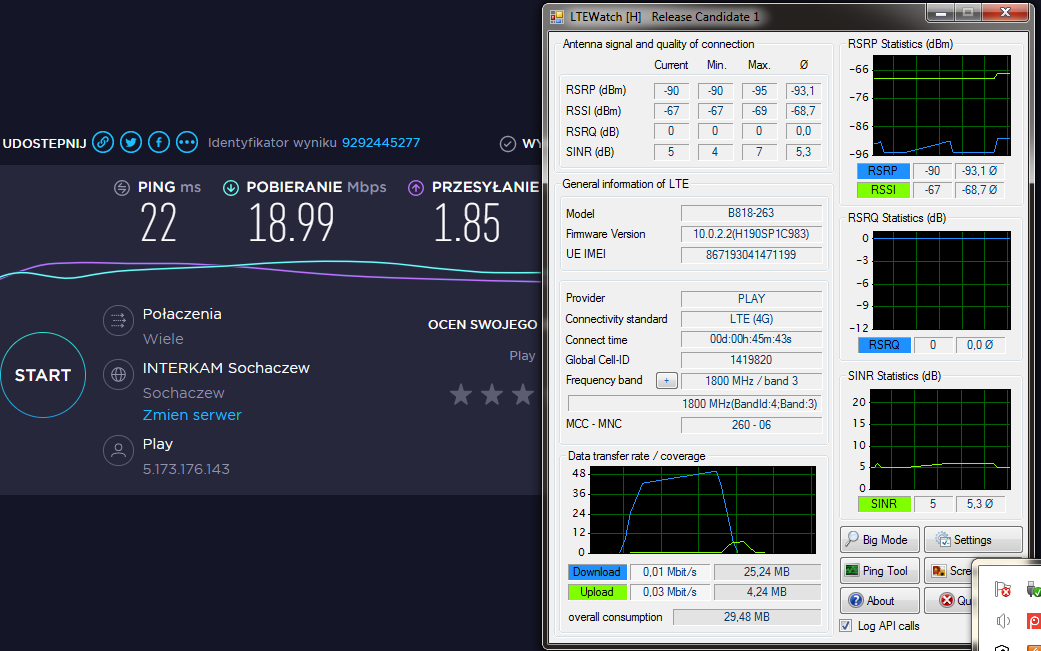Image resolution: width=1041 pixels, height=651 pixels.
Task: Click the LTEWatch title bar app icon
Action: tap(556, 17)
